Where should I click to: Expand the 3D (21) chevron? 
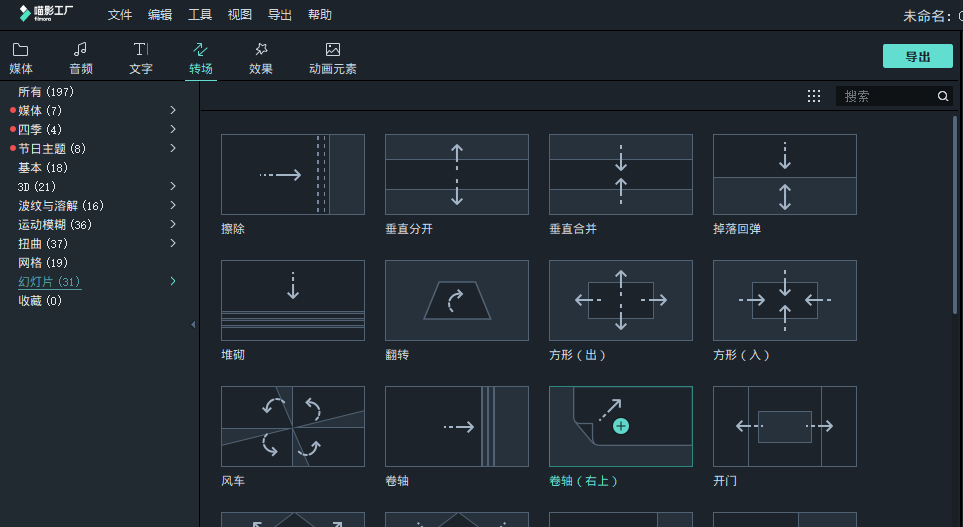tap(173, 186)
